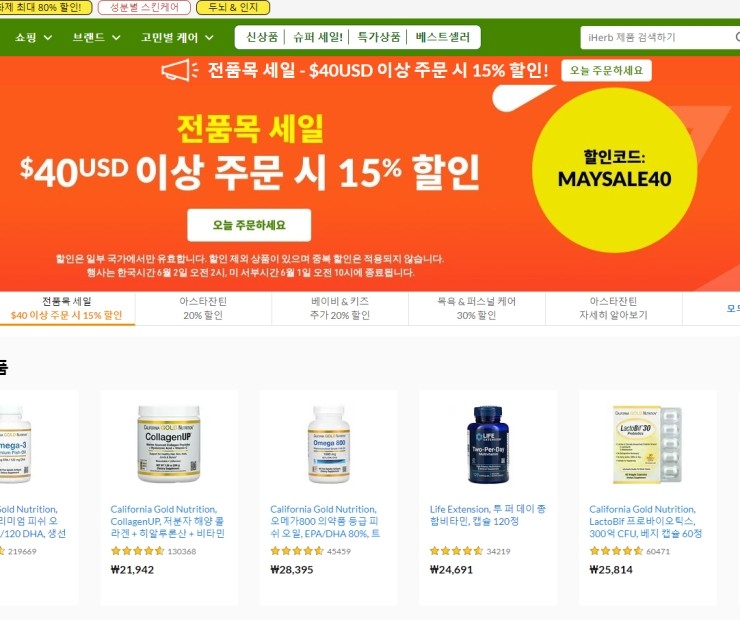Open the Life Extension Two-Per-Day image
The image size is (740, 620).
(x=488, y=444)
